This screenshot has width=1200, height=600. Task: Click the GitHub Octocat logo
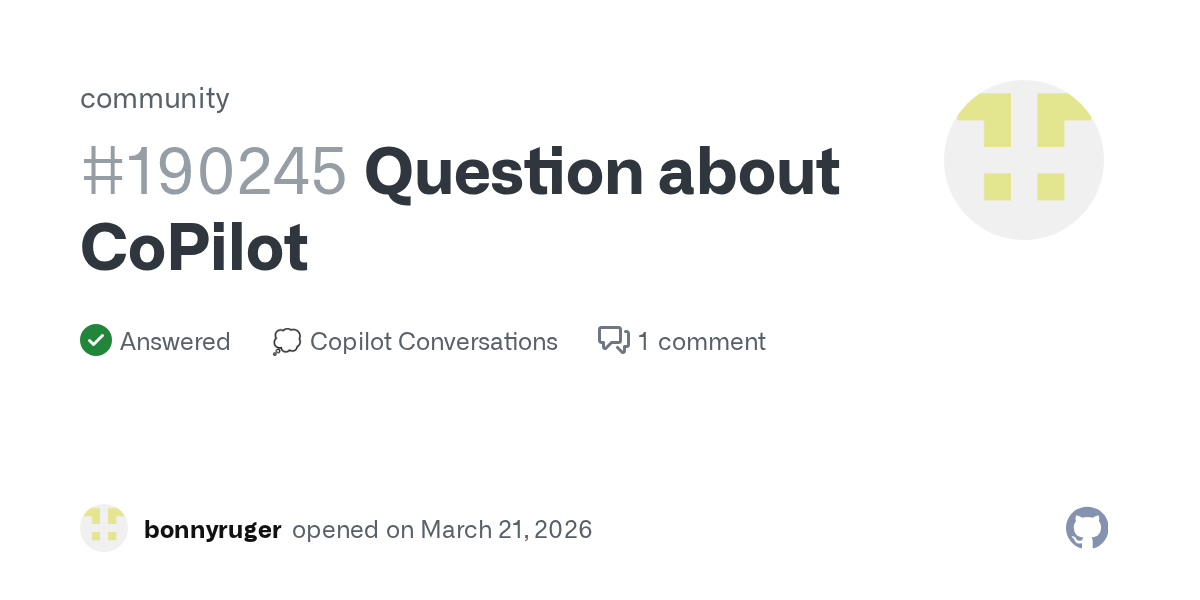point(1087,528)
